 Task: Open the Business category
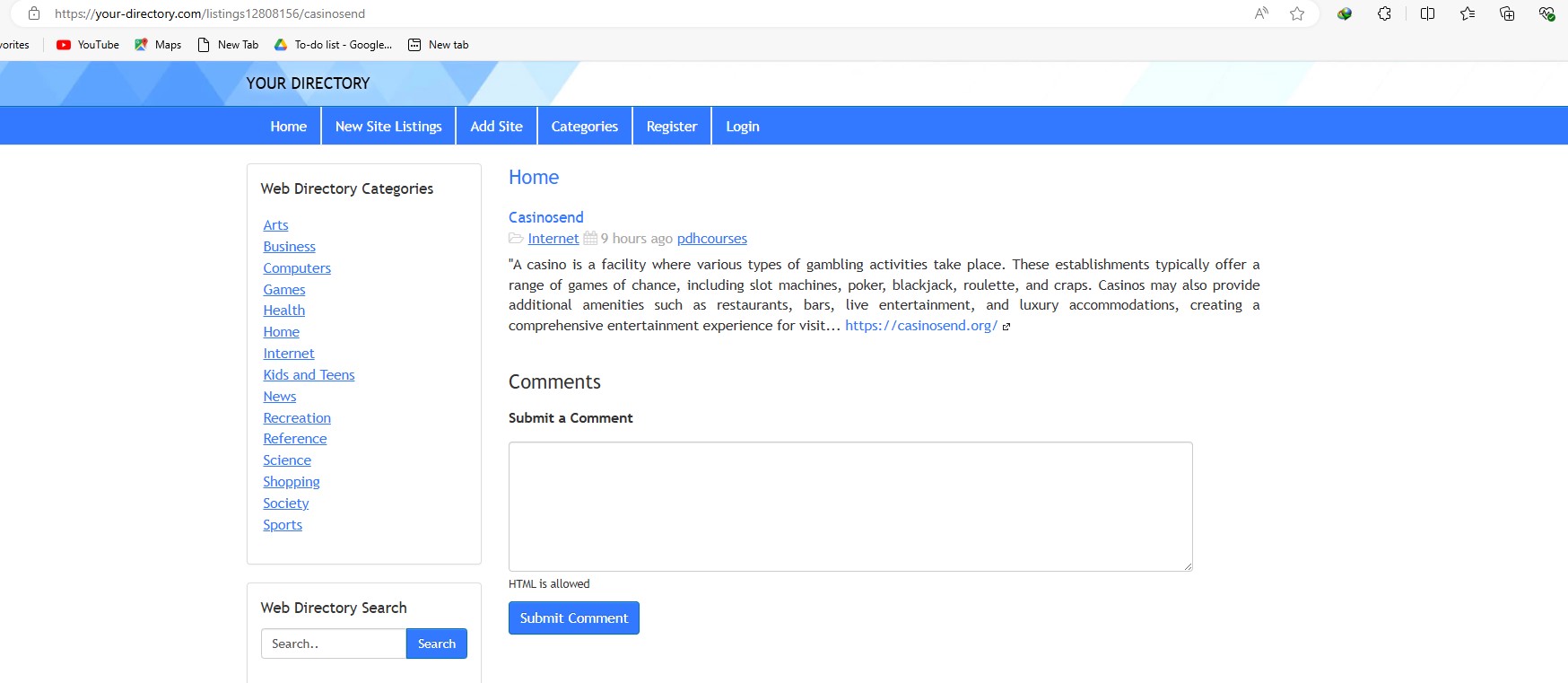click(x=290, y=247)
